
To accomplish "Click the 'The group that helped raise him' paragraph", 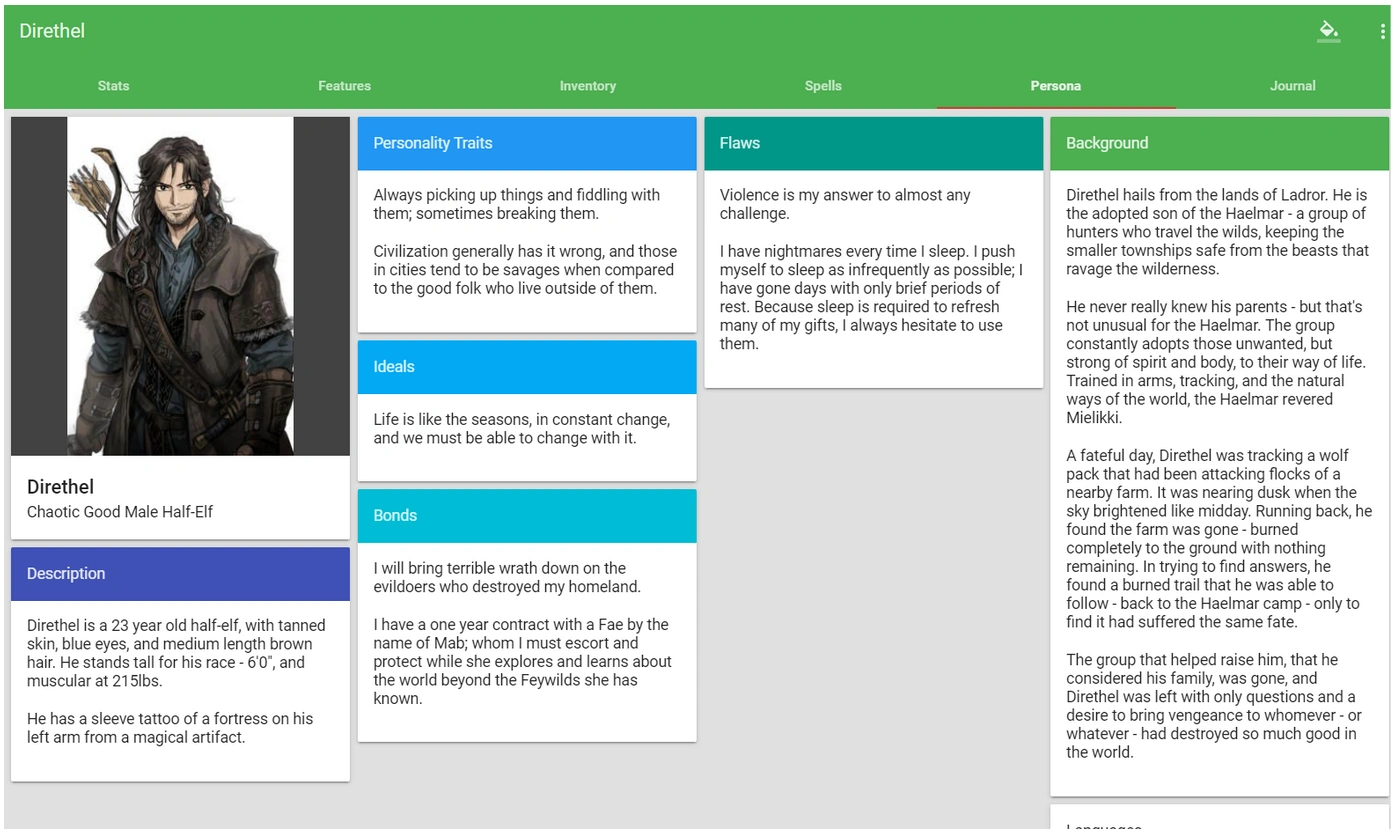I will [1214, 706].
